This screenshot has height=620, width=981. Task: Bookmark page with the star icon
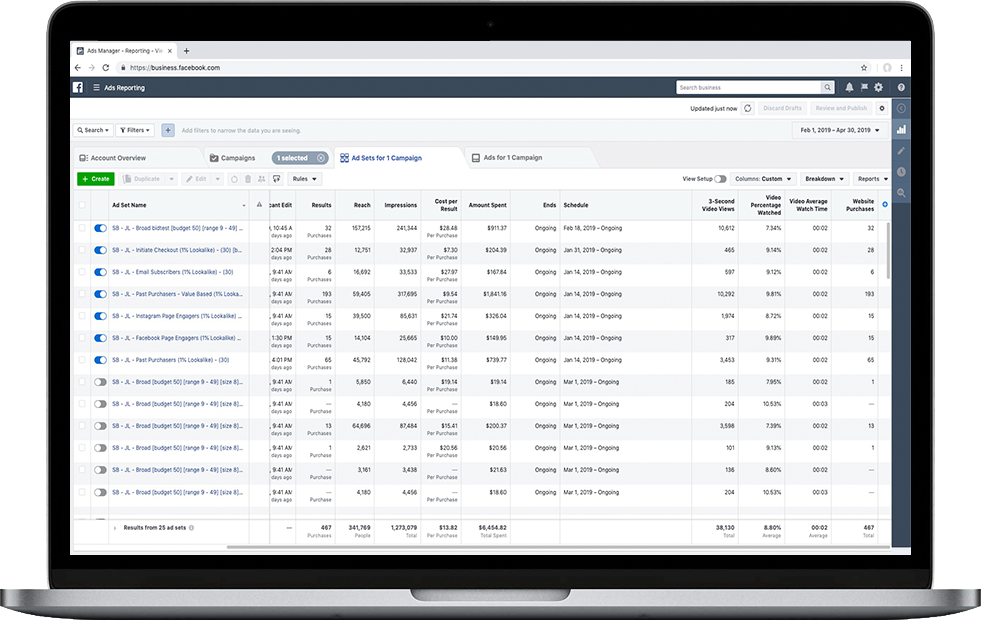pos(864,68)
